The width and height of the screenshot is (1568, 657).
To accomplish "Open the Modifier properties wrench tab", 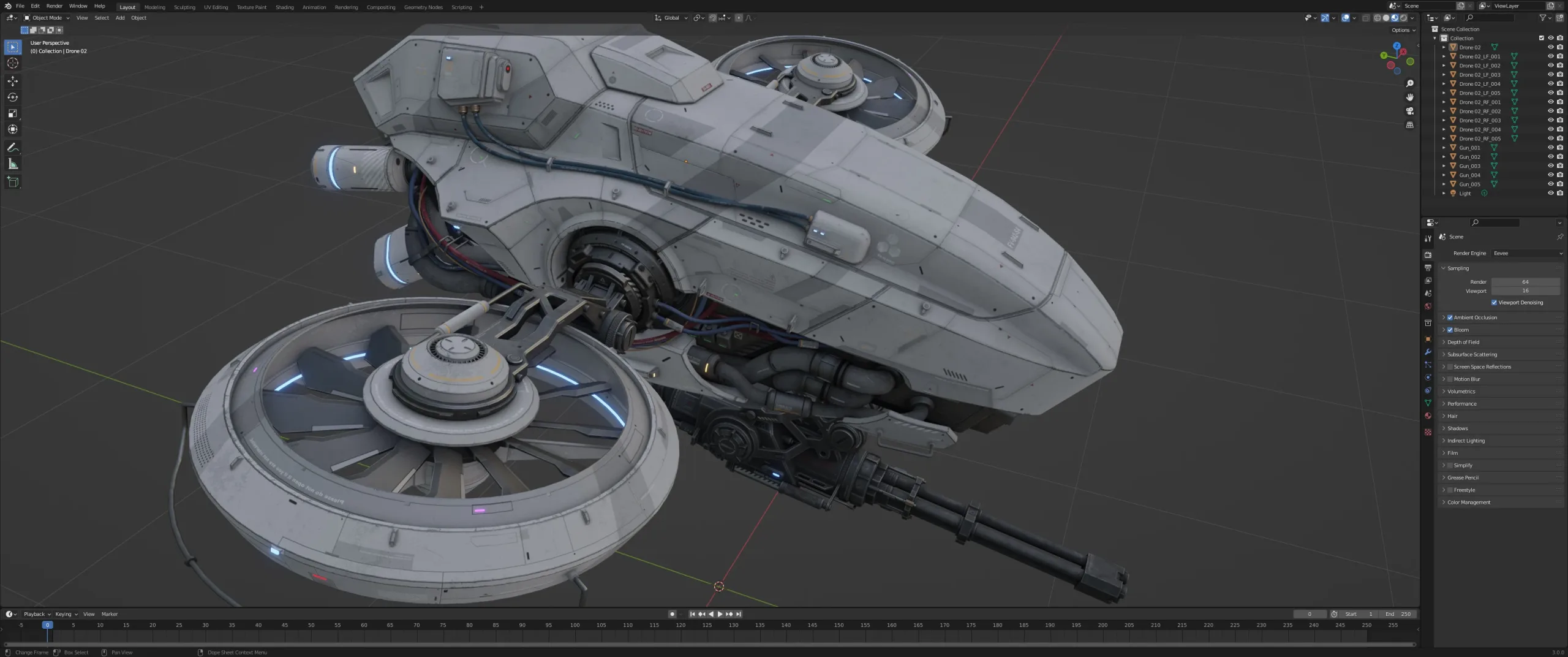I will click(x=1428, y=352).
